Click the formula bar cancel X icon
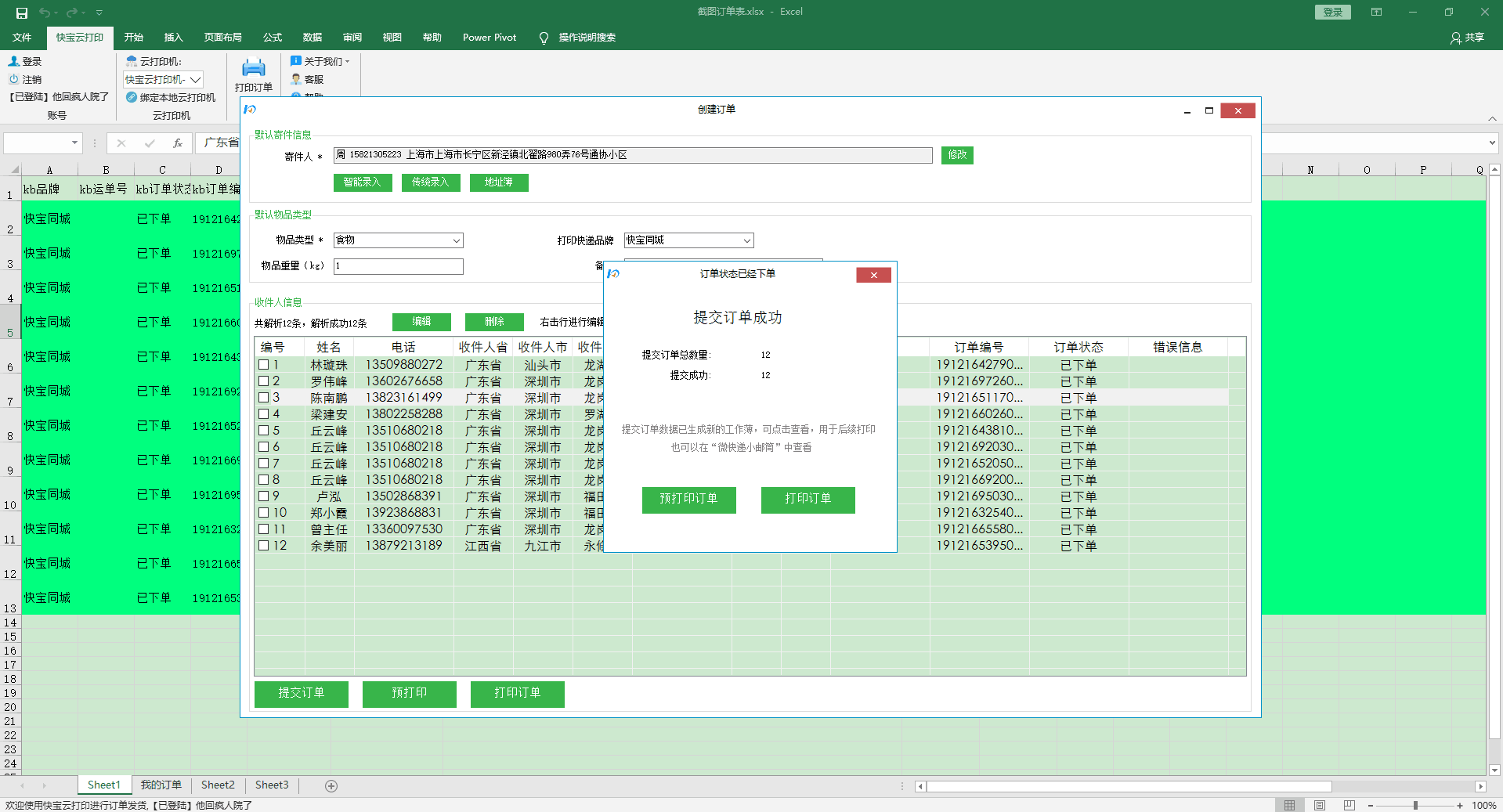The height and width of the screenshot is (812, 1503). point(121,143)
